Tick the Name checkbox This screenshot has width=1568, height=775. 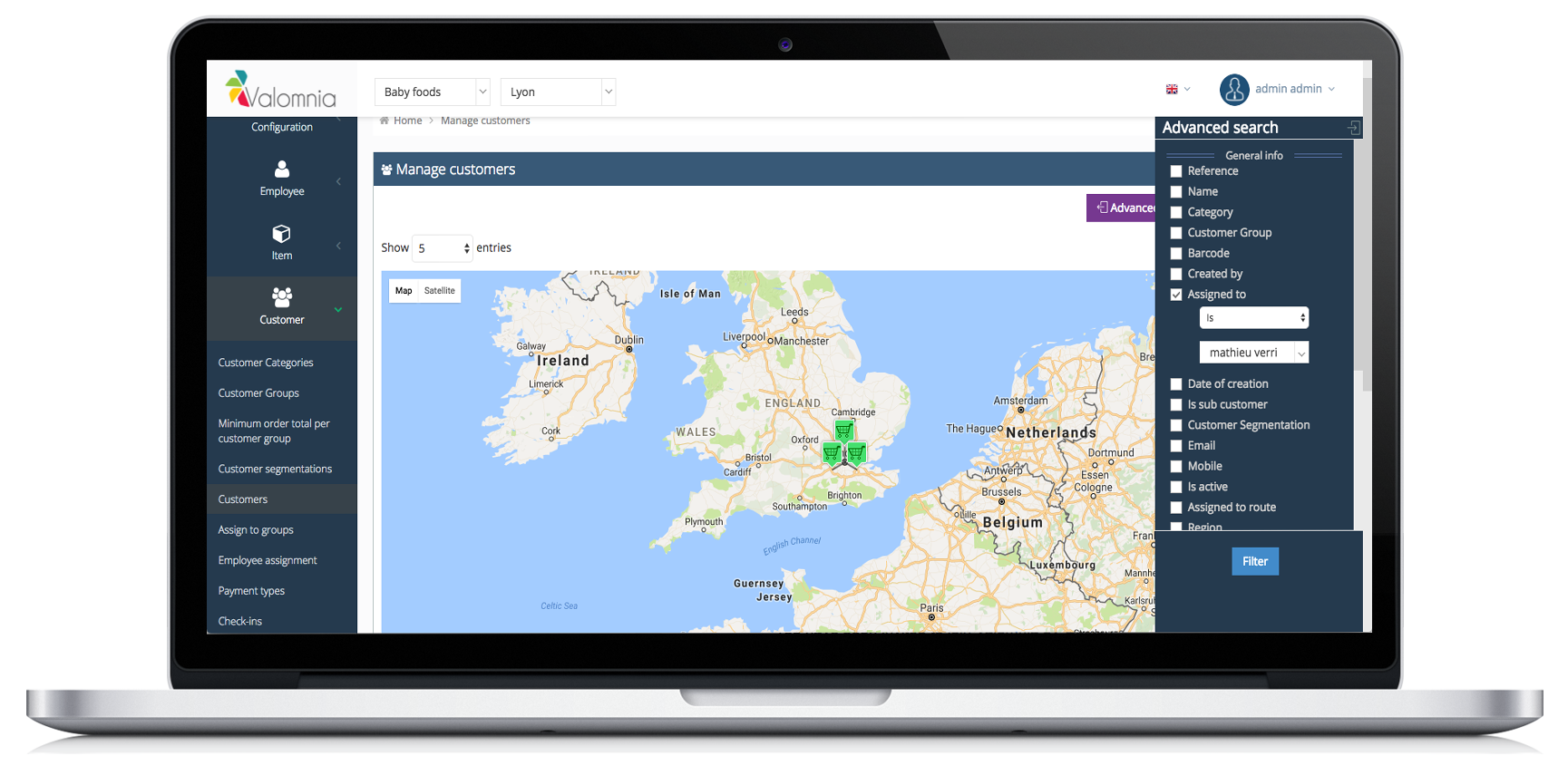click(x=1176, y=192)
